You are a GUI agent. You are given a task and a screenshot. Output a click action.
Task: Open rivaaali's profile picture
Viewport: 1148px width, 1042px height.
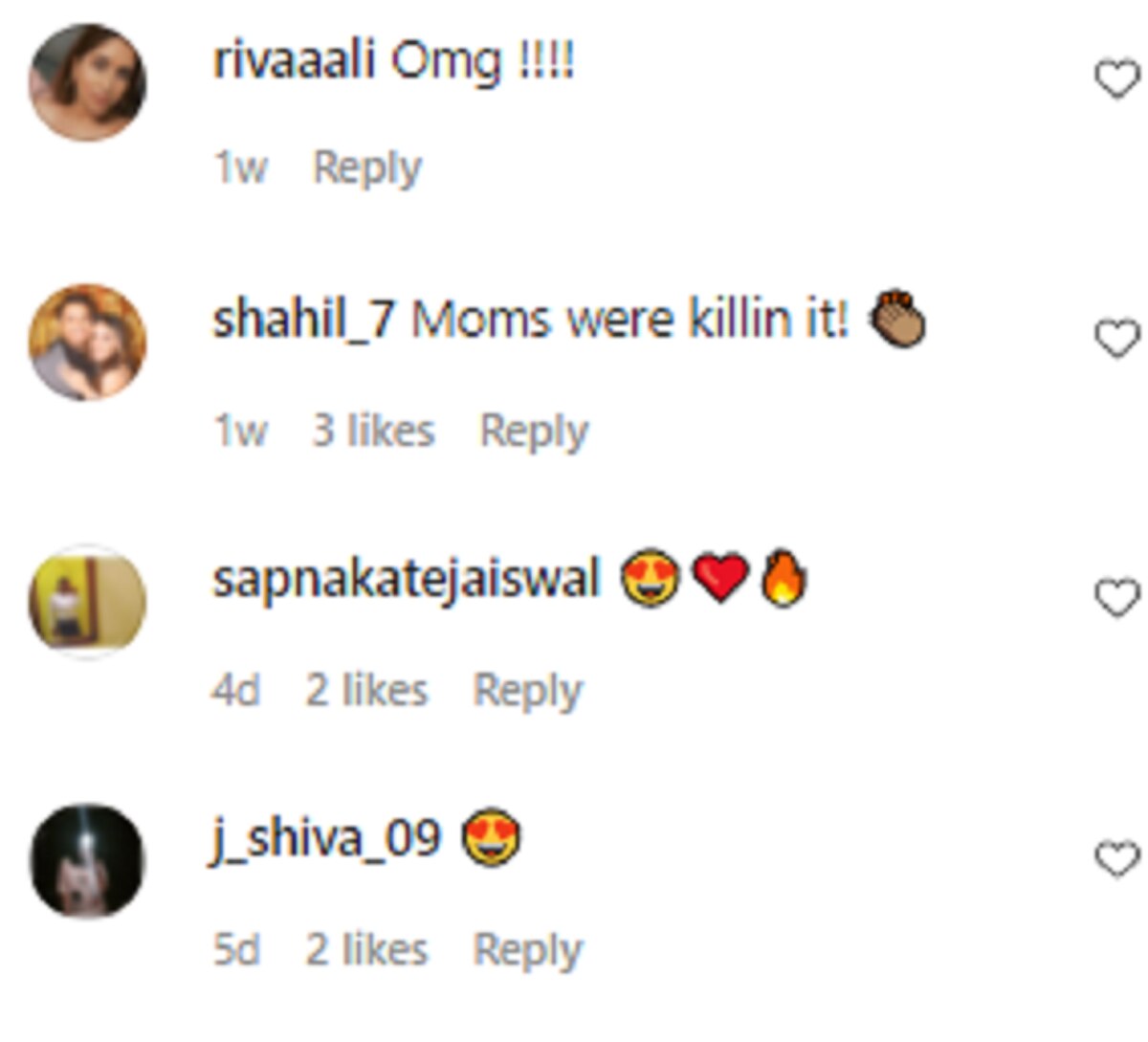88,83
